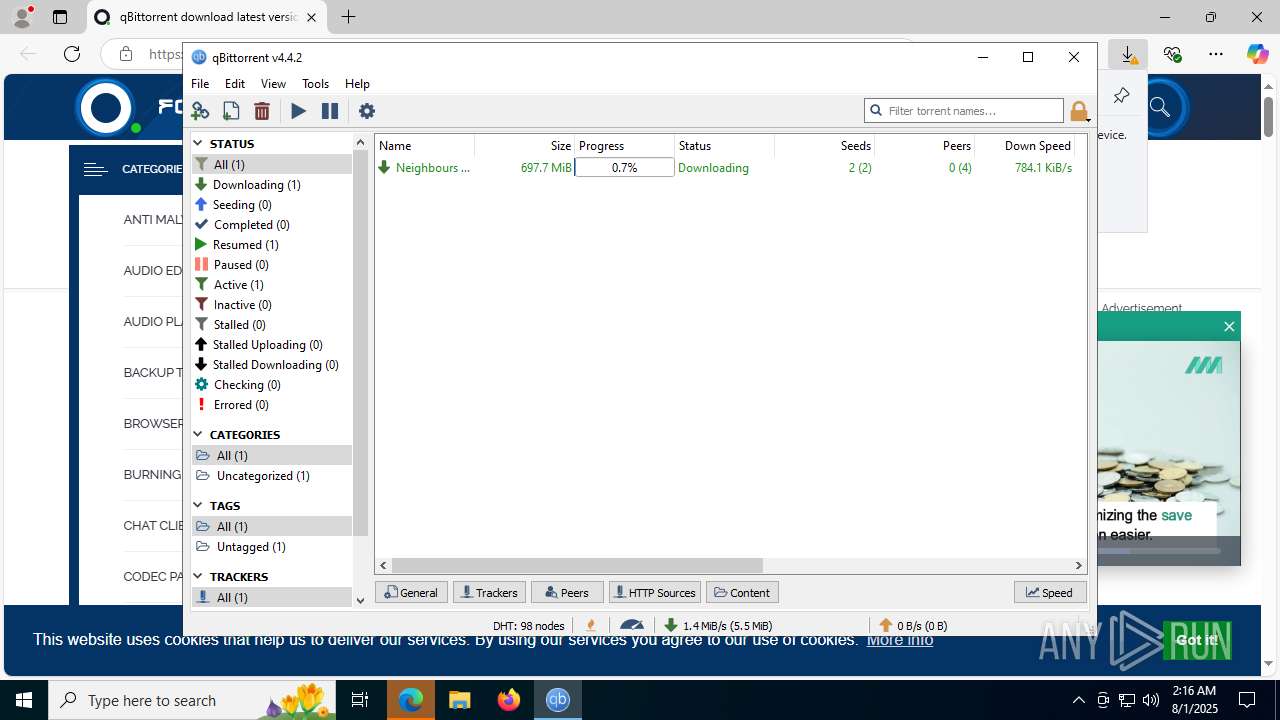
Task: Open the Tools menu
Action: tap(315, 84)
